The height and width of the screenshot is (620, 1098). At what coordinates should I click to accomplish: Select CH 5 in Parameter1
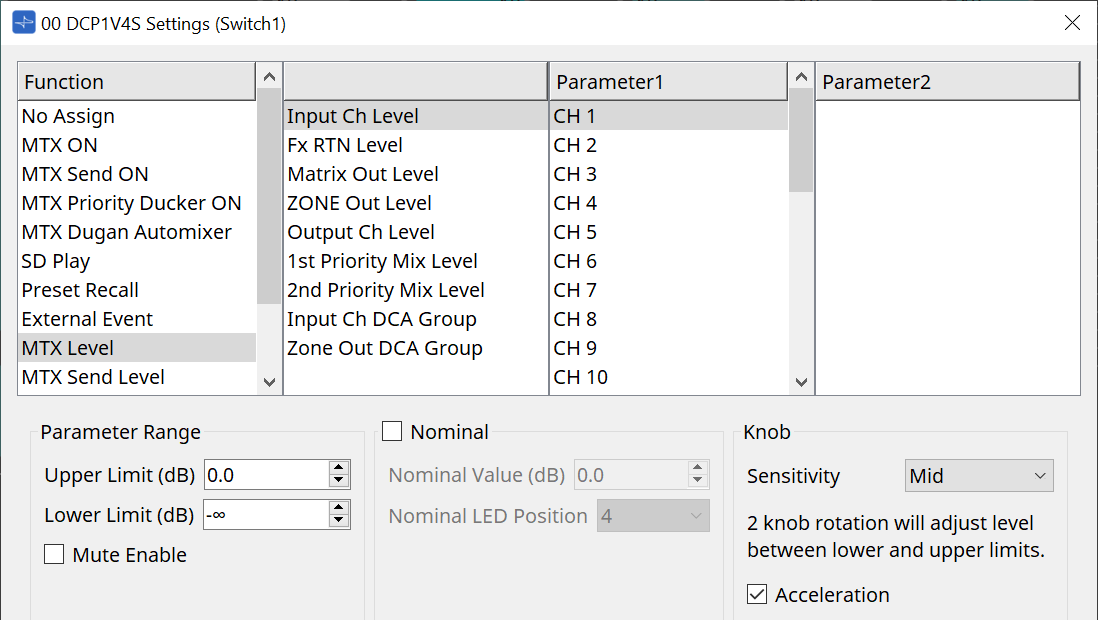pyautogui.click(x=575, y=232)
